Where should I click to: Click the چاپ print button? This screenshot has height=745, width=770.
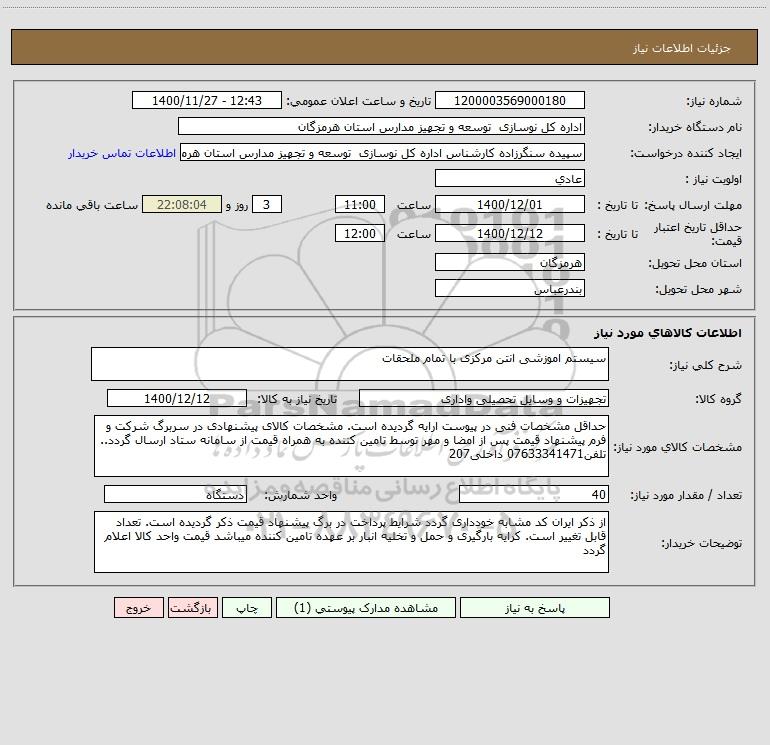[247, 608]
